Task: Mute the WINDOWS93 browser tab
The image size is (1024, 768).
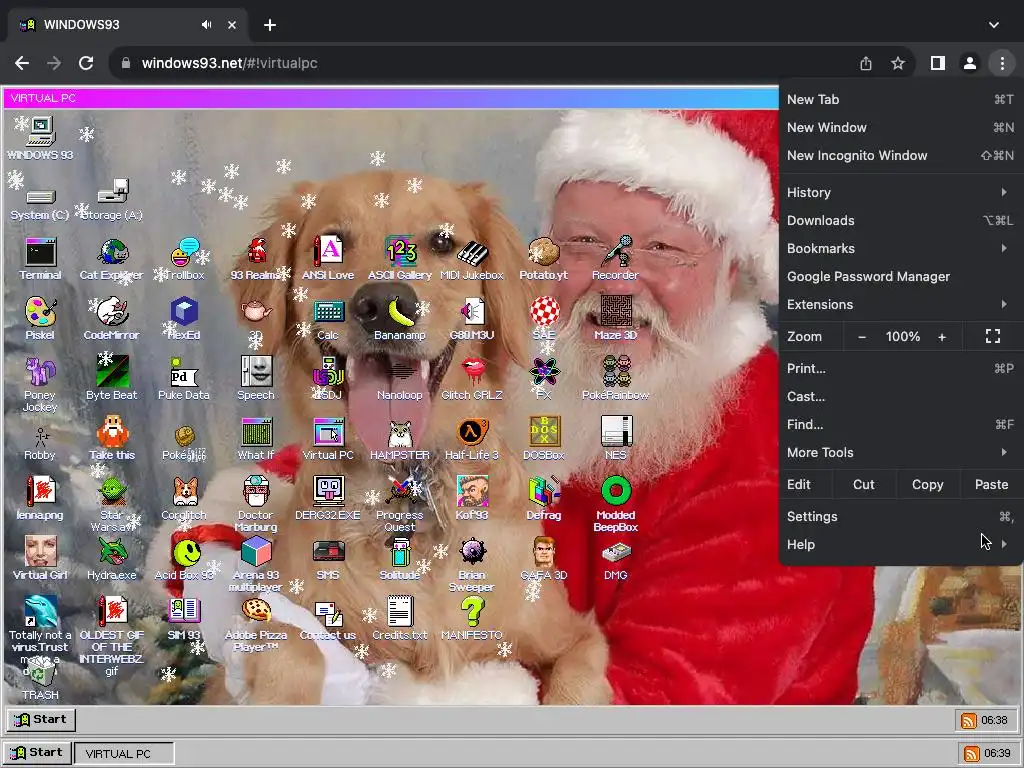Action: point(206,25)
